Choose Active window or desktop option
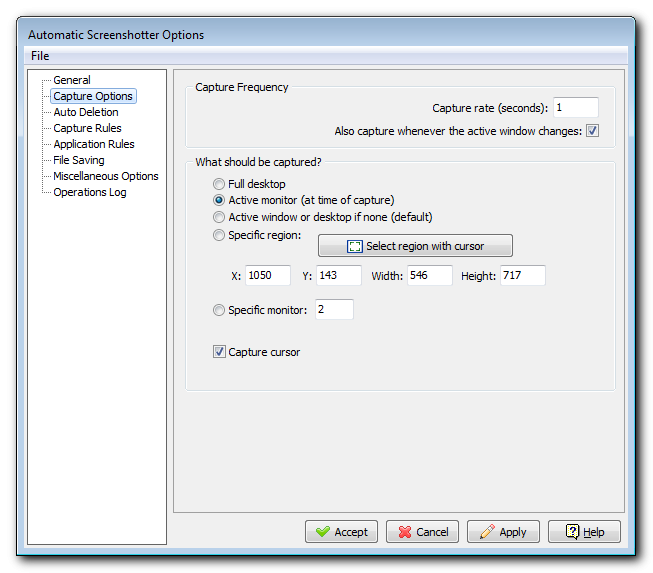This screenshot has width=653, height=573. [x=219, y=217]
